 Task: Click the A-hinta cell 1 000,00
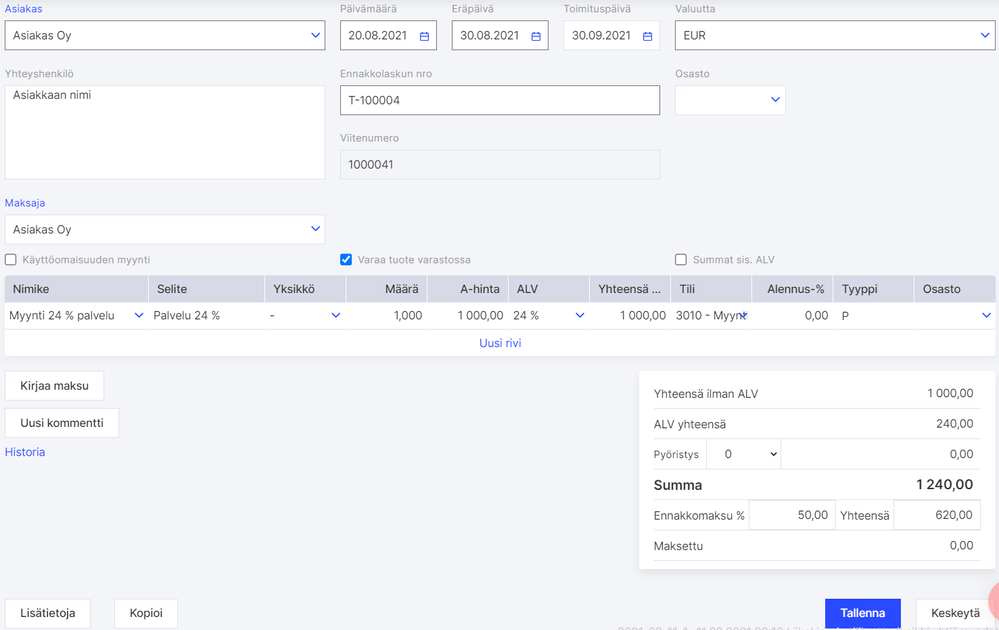[x=468, y=315]
